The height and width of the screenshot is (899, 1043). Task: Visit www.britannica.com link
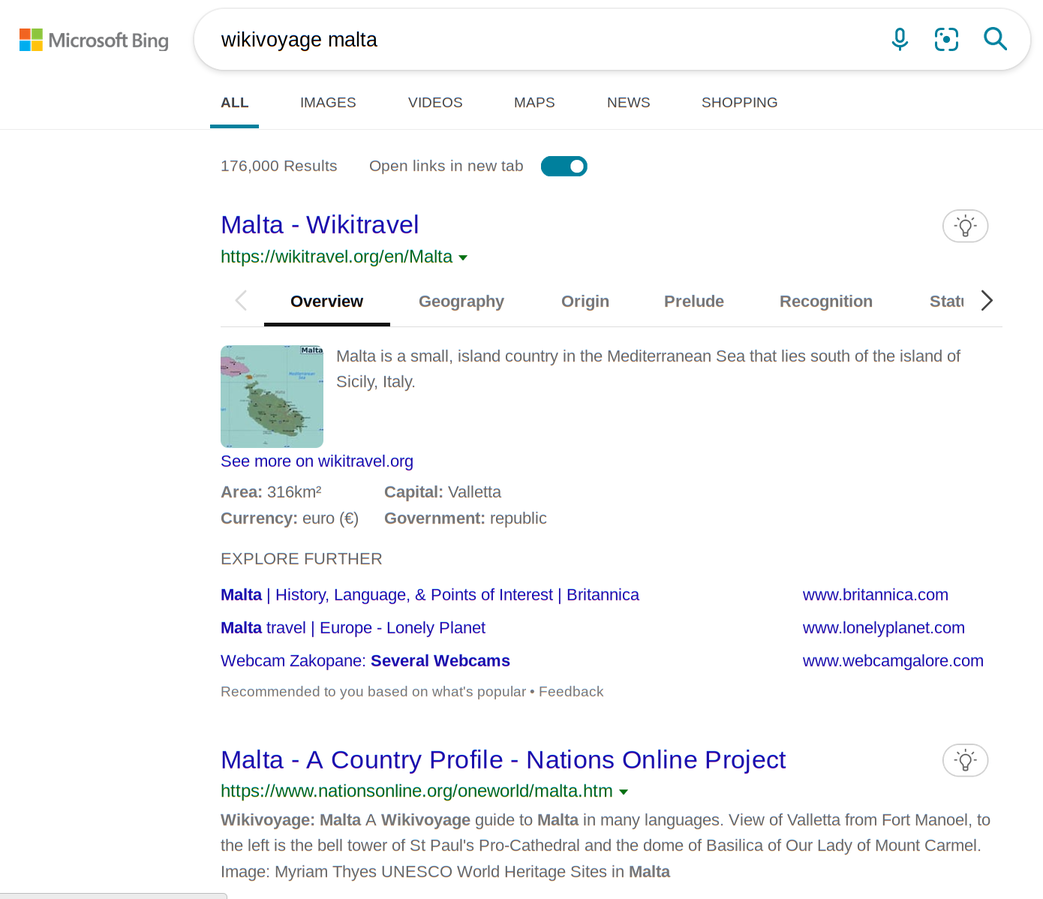[875, 594]
